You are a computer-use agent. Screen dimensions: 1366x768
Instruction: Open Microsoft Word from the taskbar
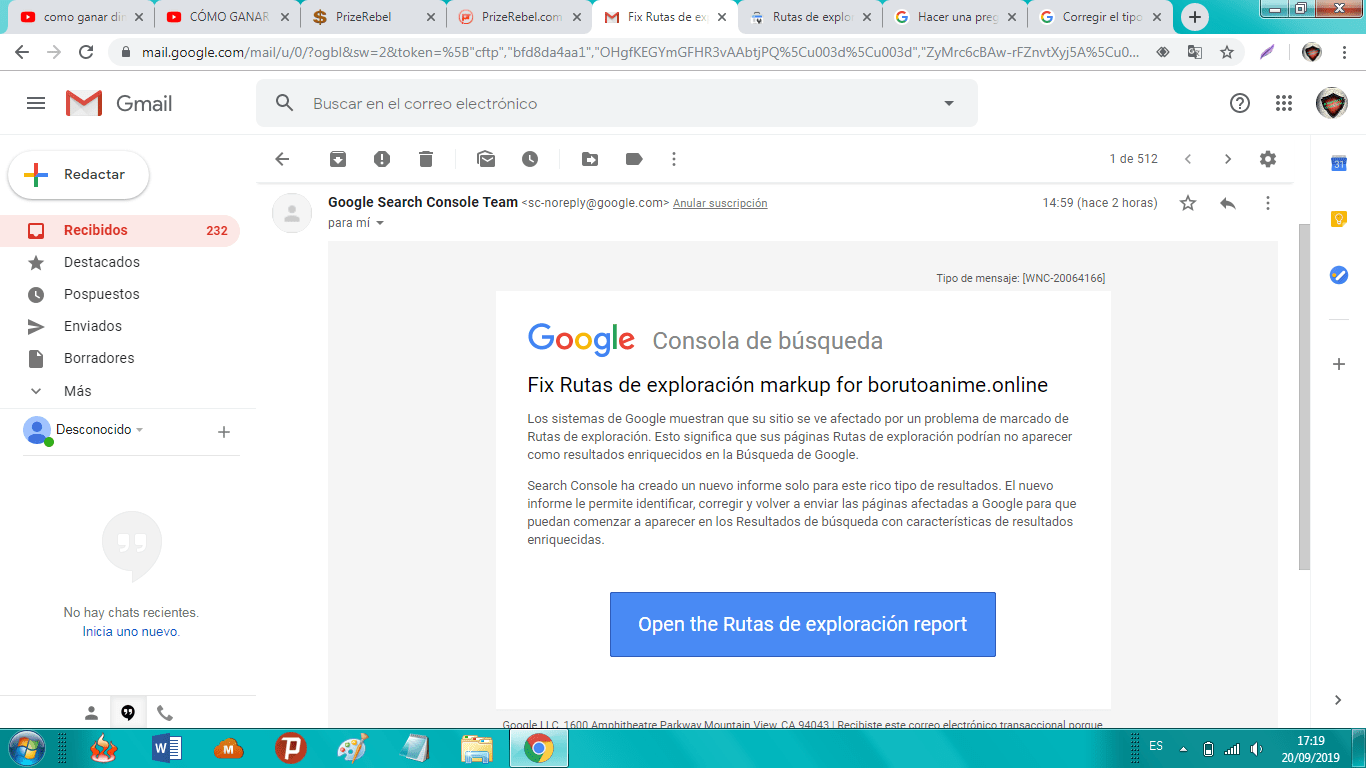pyautogui.click(x=167, y=748)
